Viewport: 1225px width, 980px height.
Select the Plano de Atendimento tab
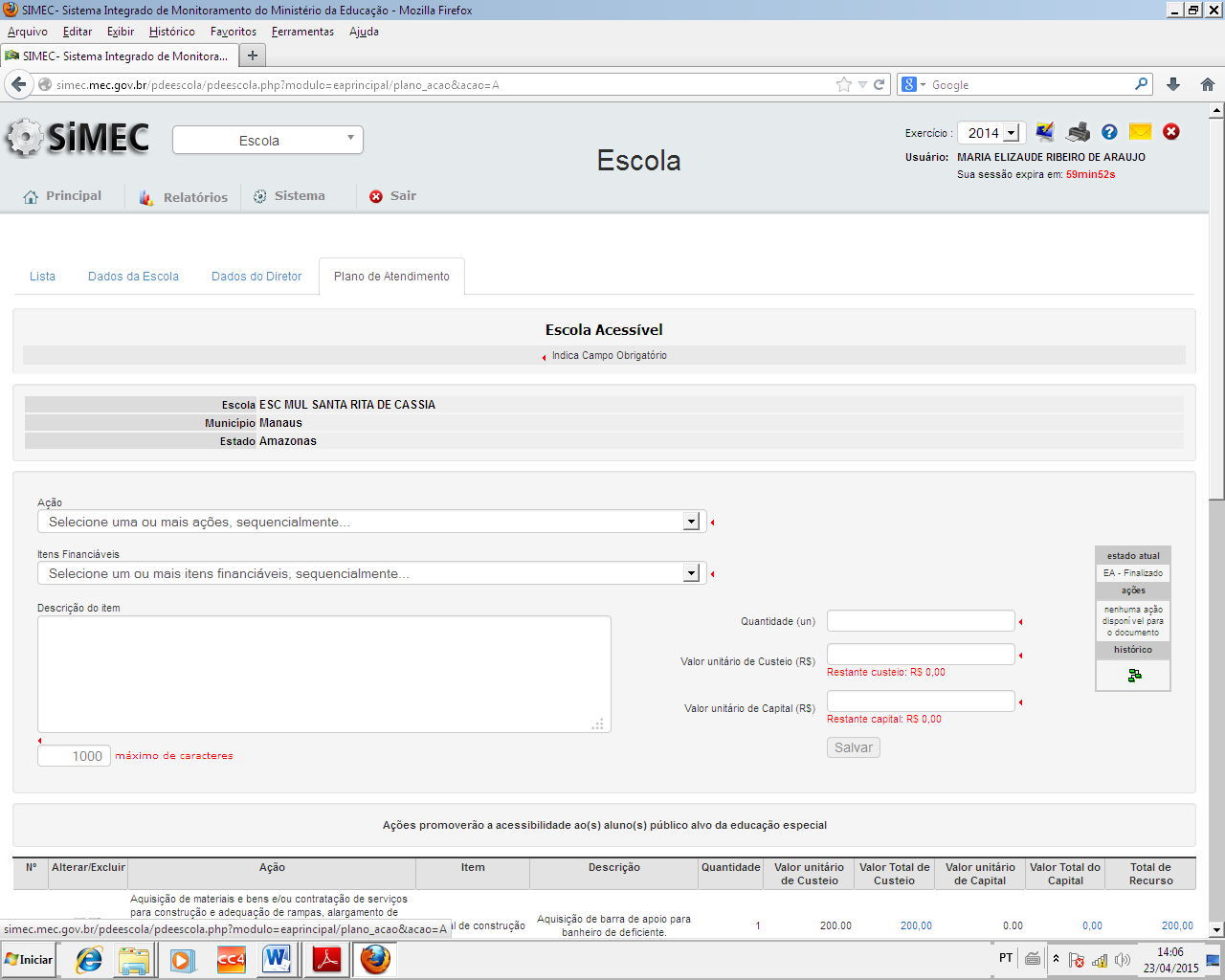pos(391,276)
